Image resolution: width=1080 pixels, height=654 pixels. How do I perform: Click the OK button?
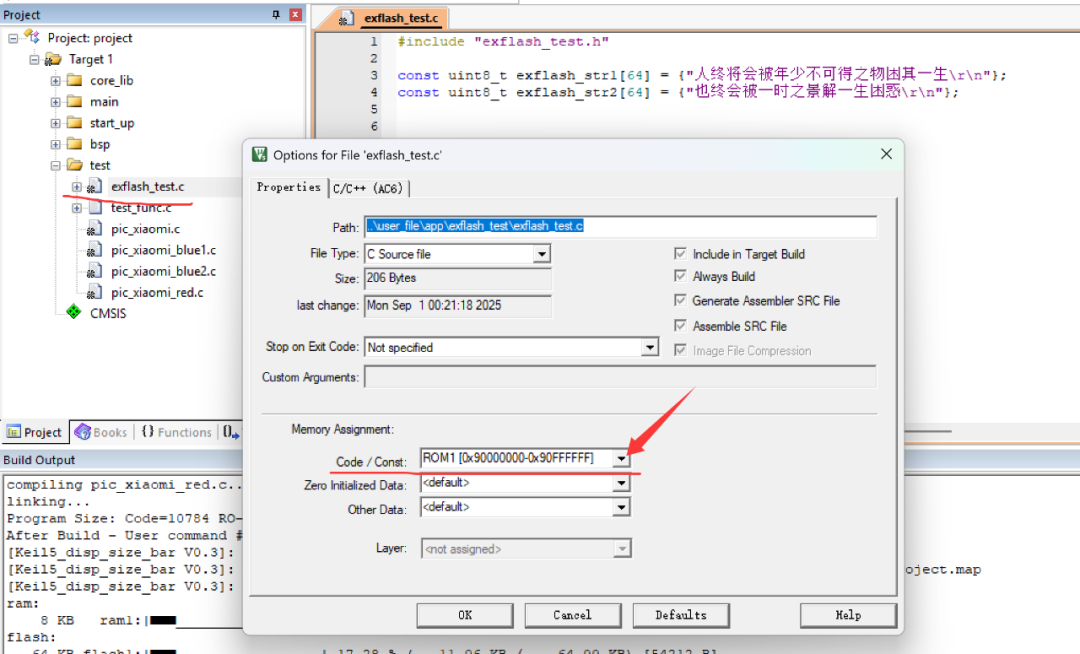(x=465, y=615)
